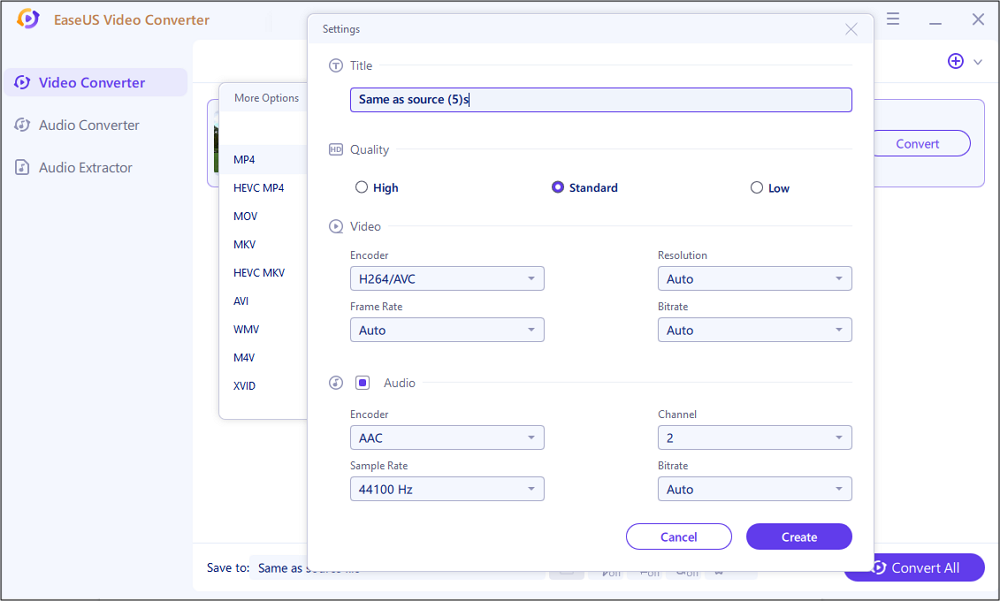Click the Audio section music-note icon
This screenshot has height=601, width=1000.
[335, 382]
